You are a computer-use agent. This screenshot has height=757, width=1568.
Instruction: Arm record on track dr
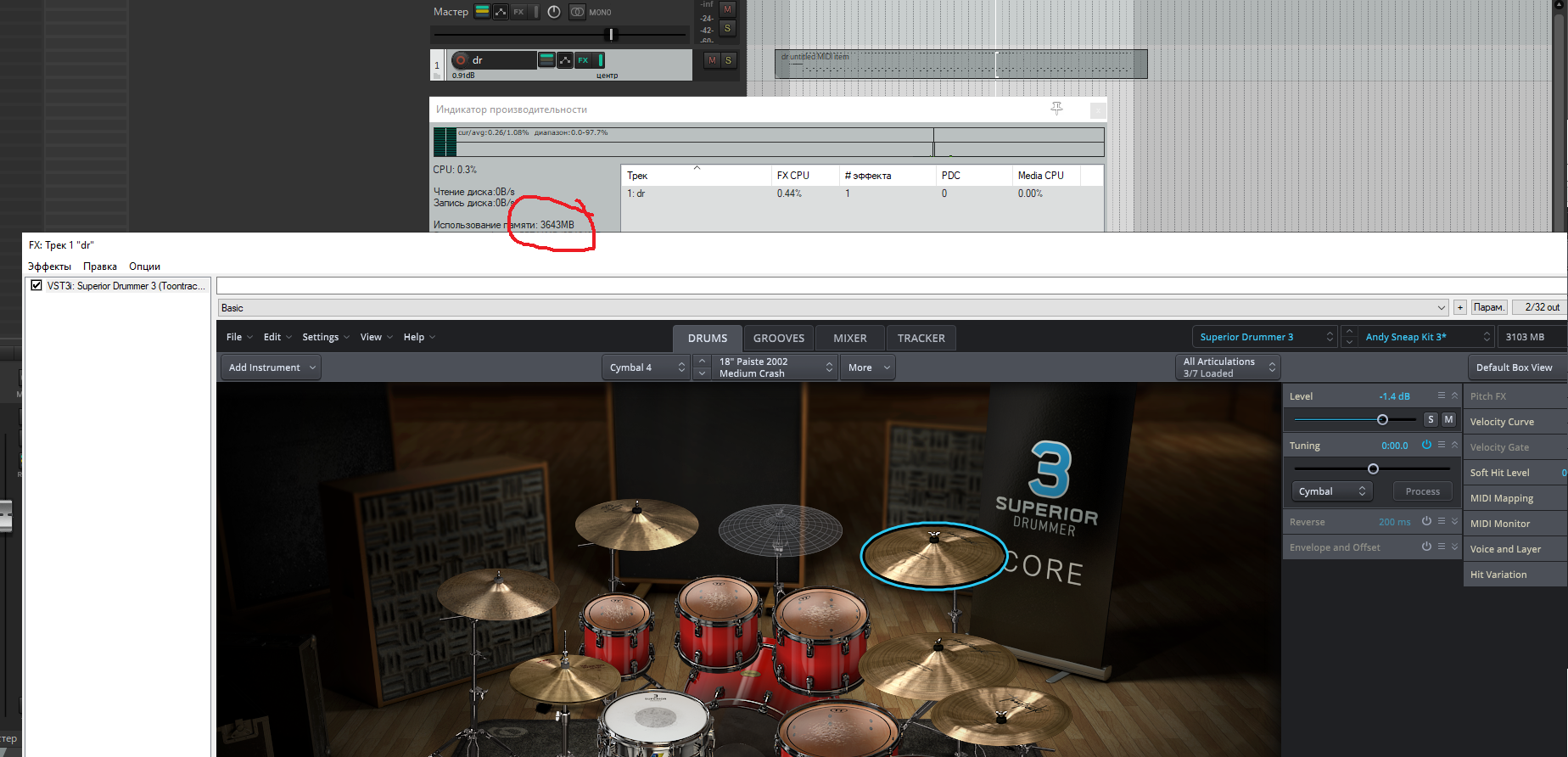point(461,60)
